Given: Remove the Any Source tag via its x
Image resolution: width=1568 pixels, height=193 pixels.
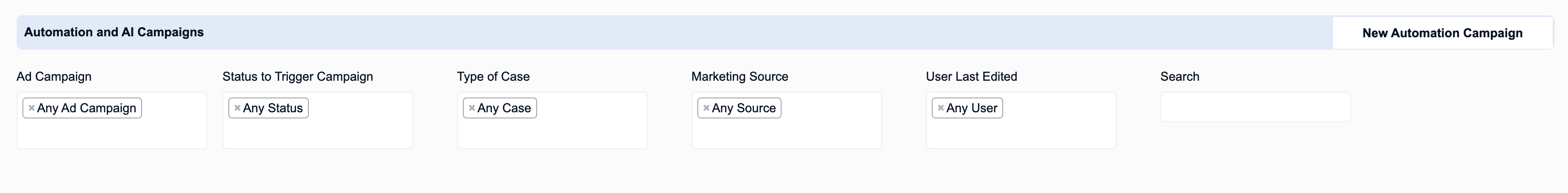Looking at the screenshot, I should (x=706, y=108).
